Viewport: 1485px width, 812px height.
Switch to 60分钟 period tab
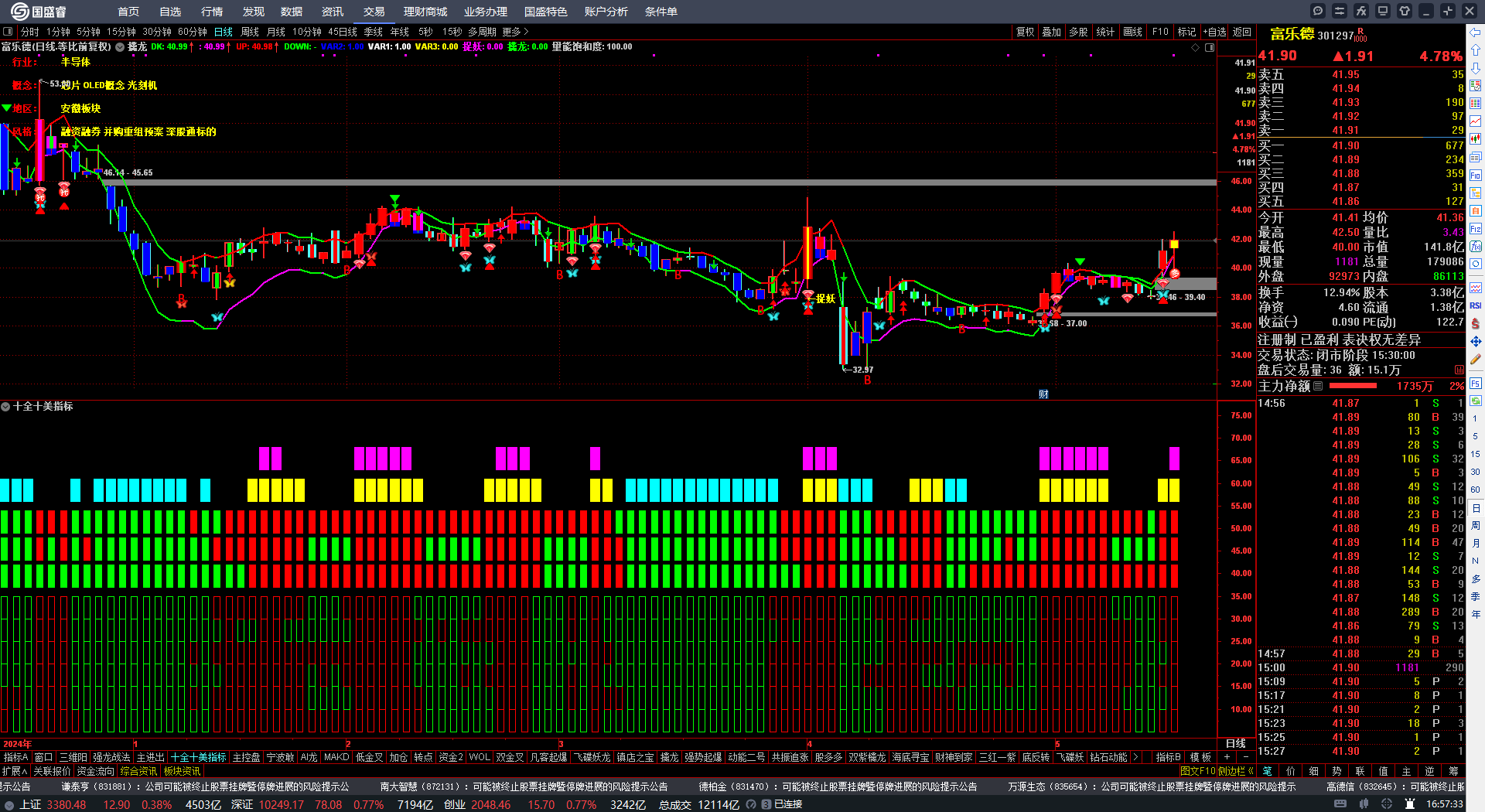click(x=193, y=32)
